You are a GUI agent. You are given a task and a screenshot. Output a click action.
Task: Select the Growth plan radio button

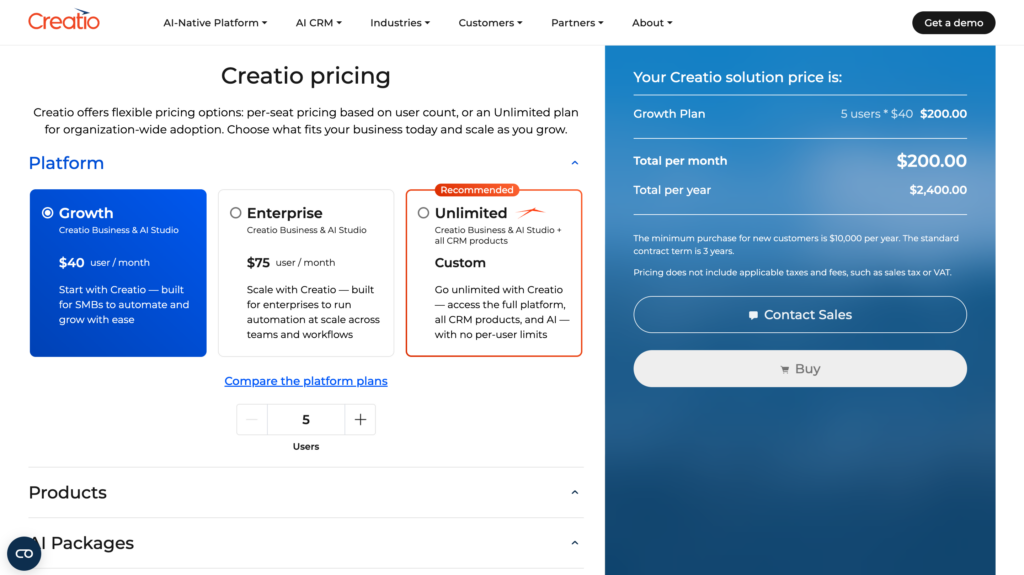click(48, 213)
